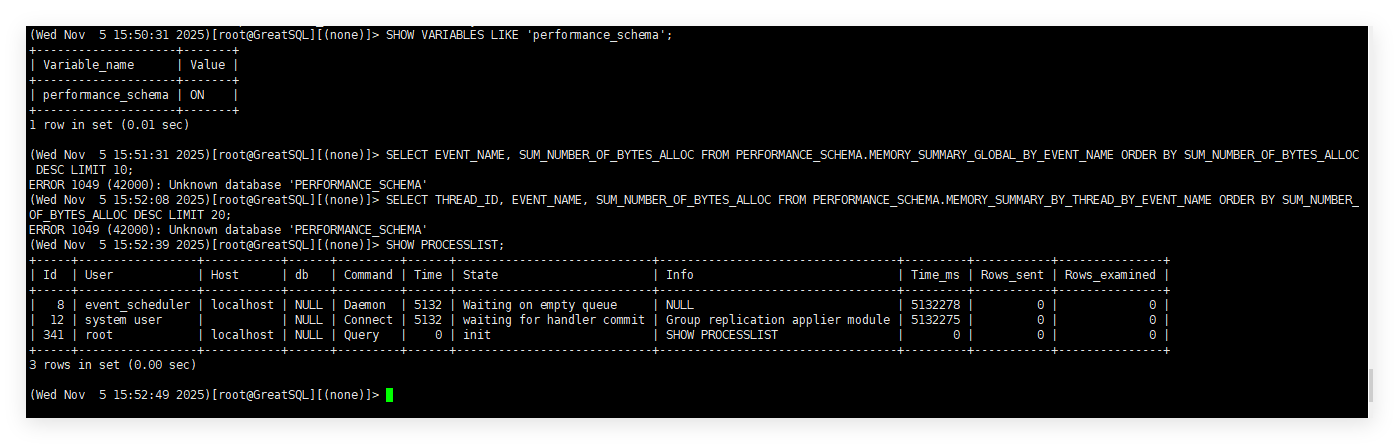Click the green terminal cursor block
1399x444 pixels.
coord(389,395)
